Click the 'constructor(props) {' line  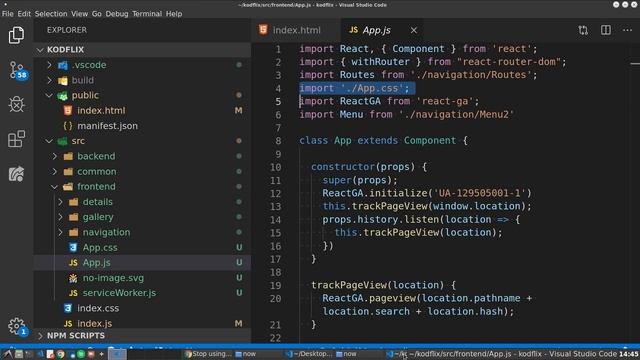(x=369, y=167)
